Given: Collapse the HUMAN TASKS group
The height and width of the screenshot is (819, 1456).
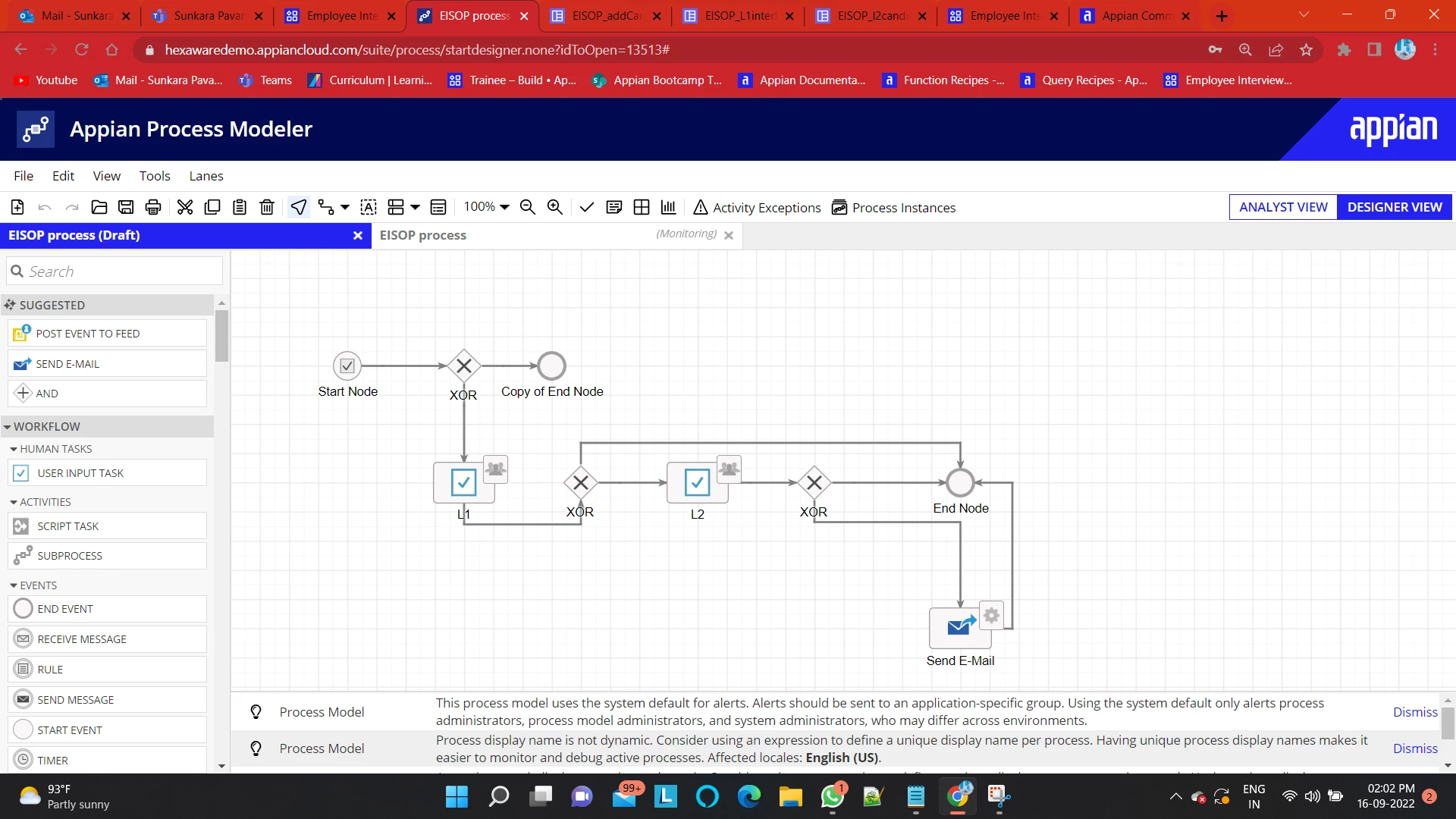Looking at the screenshot, I should [14, 450].
